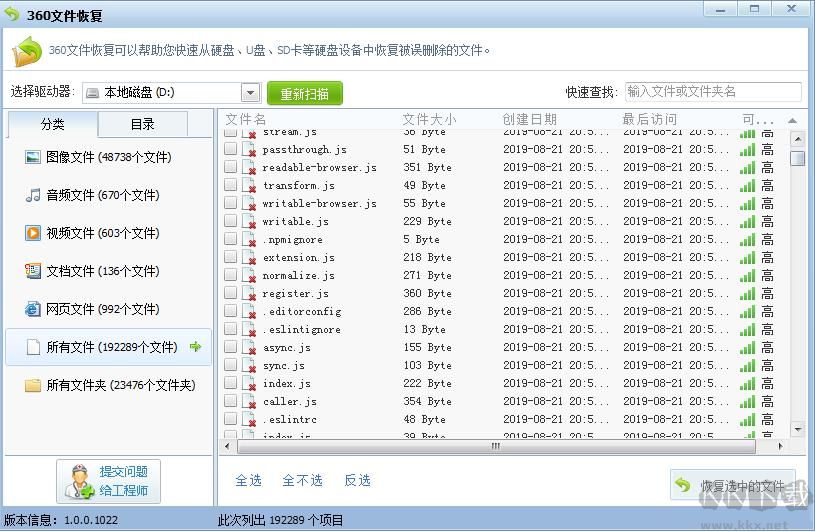This screenshot has width=815, height=532.
Task: Select 网页文件 (992个文件) category
Action: [x=108, y=309]
